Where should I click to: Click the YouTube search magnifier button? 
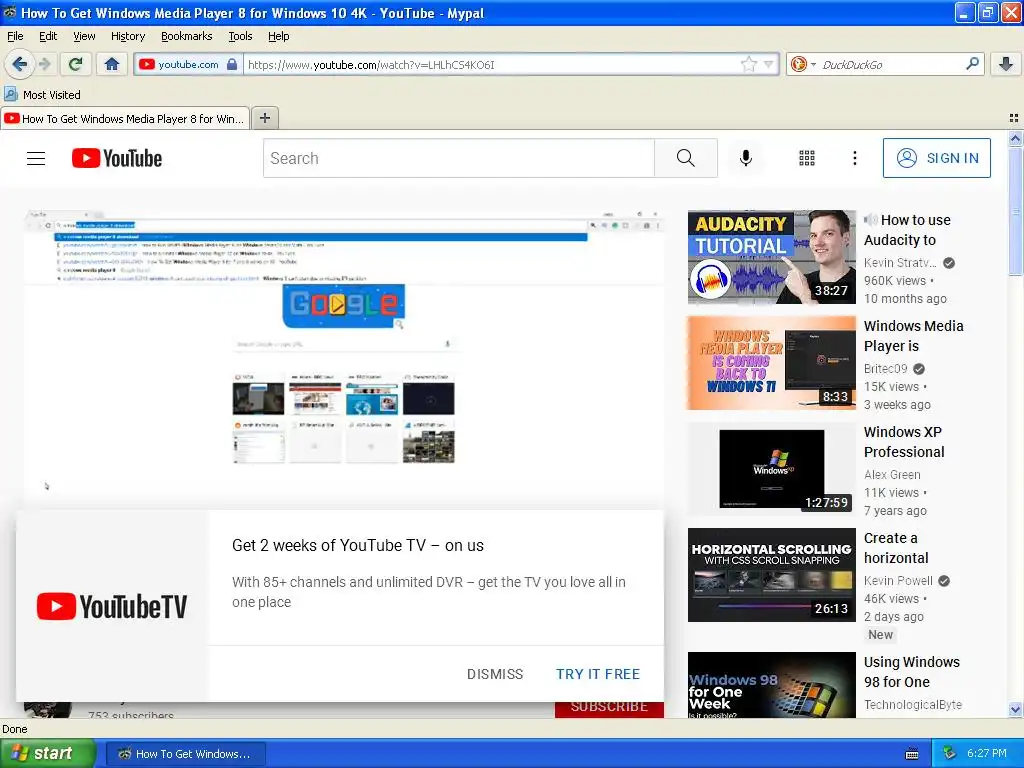(686, 158)
